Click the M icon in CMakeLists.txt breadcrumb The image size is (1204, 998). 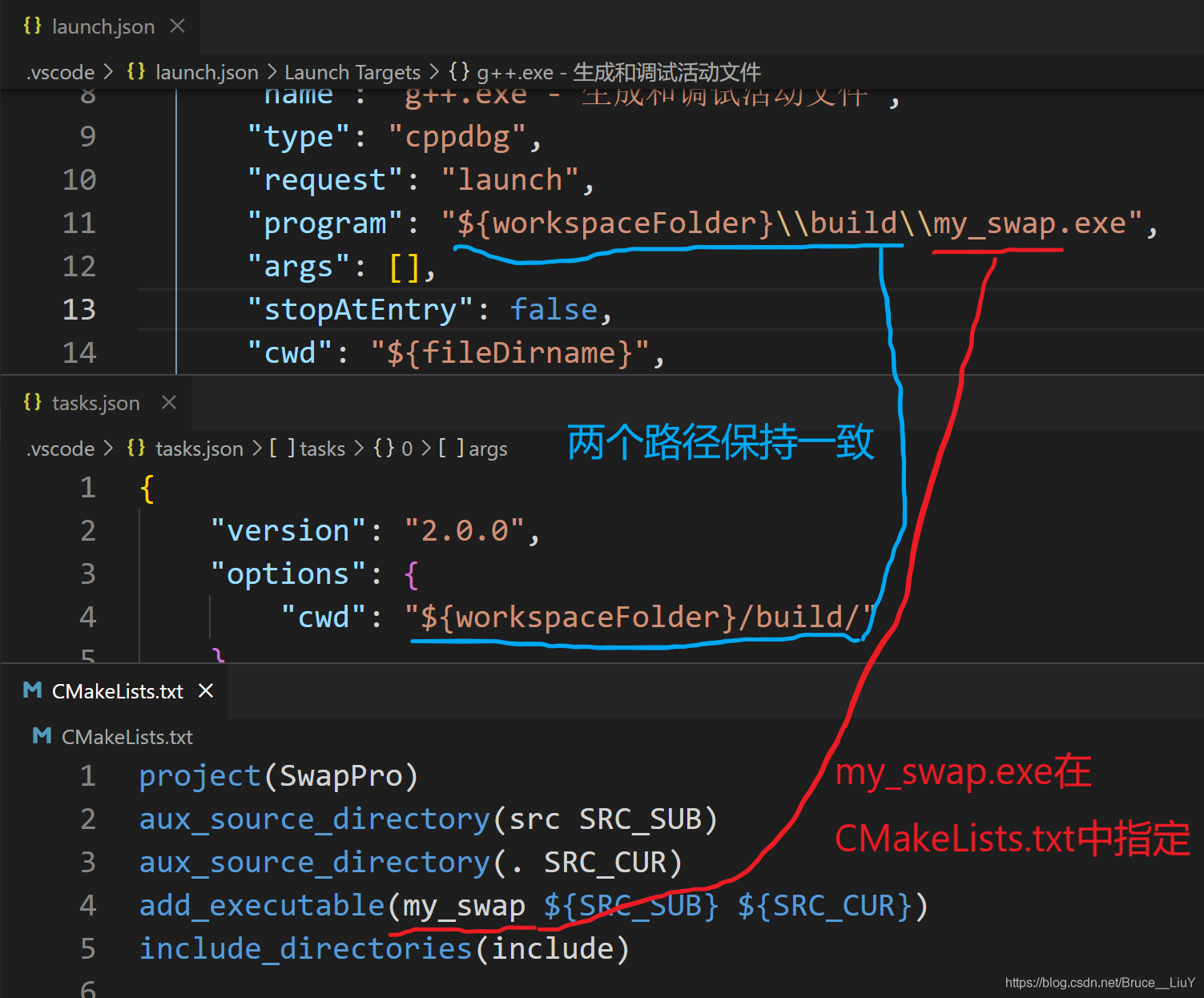tap(42, 736)
